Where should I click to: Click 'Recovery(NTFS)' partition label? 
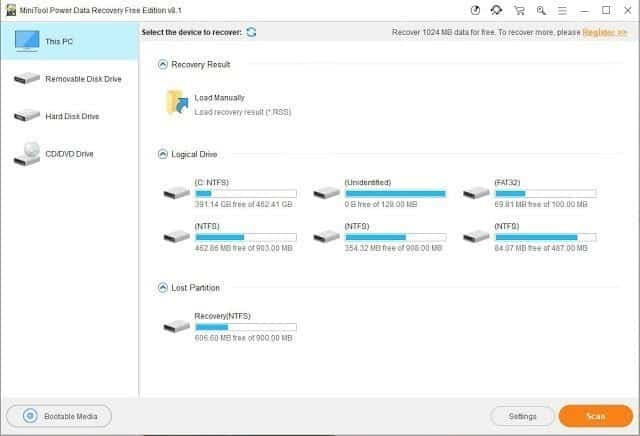pyautogui.click(x=222, y=316)
